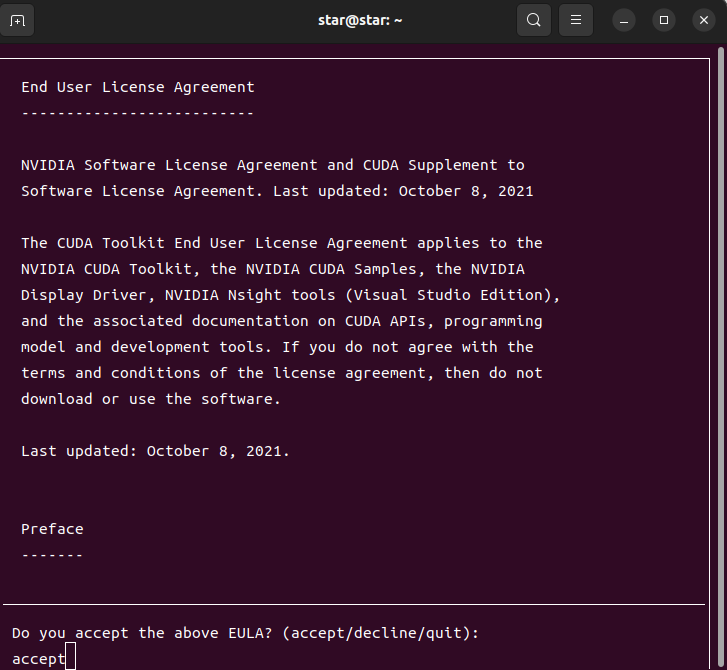Click the block cursor after 'accept'

pyautogui.click(x=70, y=656)
